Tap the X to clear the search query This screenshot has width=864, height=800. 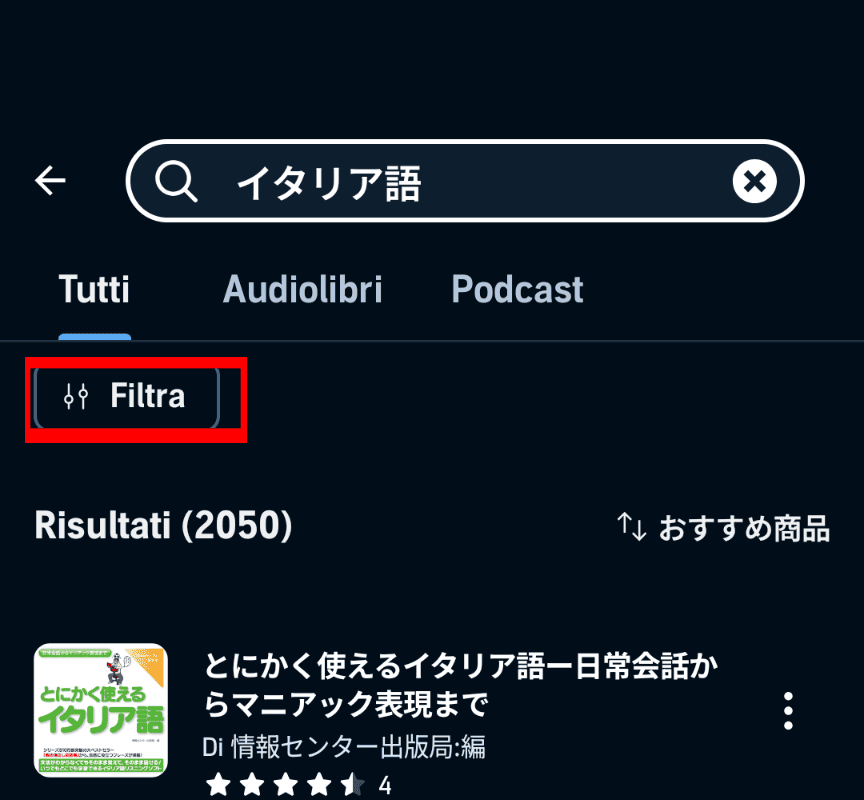[755, 181]
